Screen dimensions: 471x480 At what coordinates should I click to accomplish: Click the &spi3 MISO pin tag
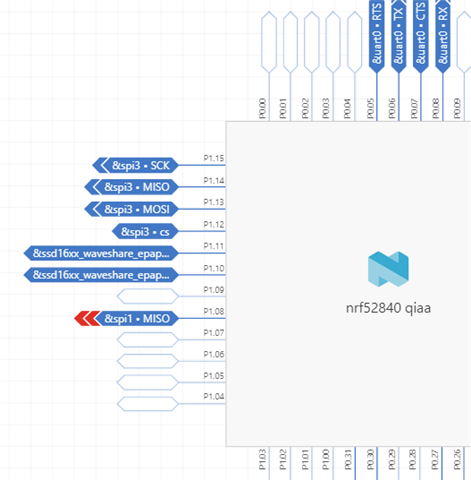(131, 187)
